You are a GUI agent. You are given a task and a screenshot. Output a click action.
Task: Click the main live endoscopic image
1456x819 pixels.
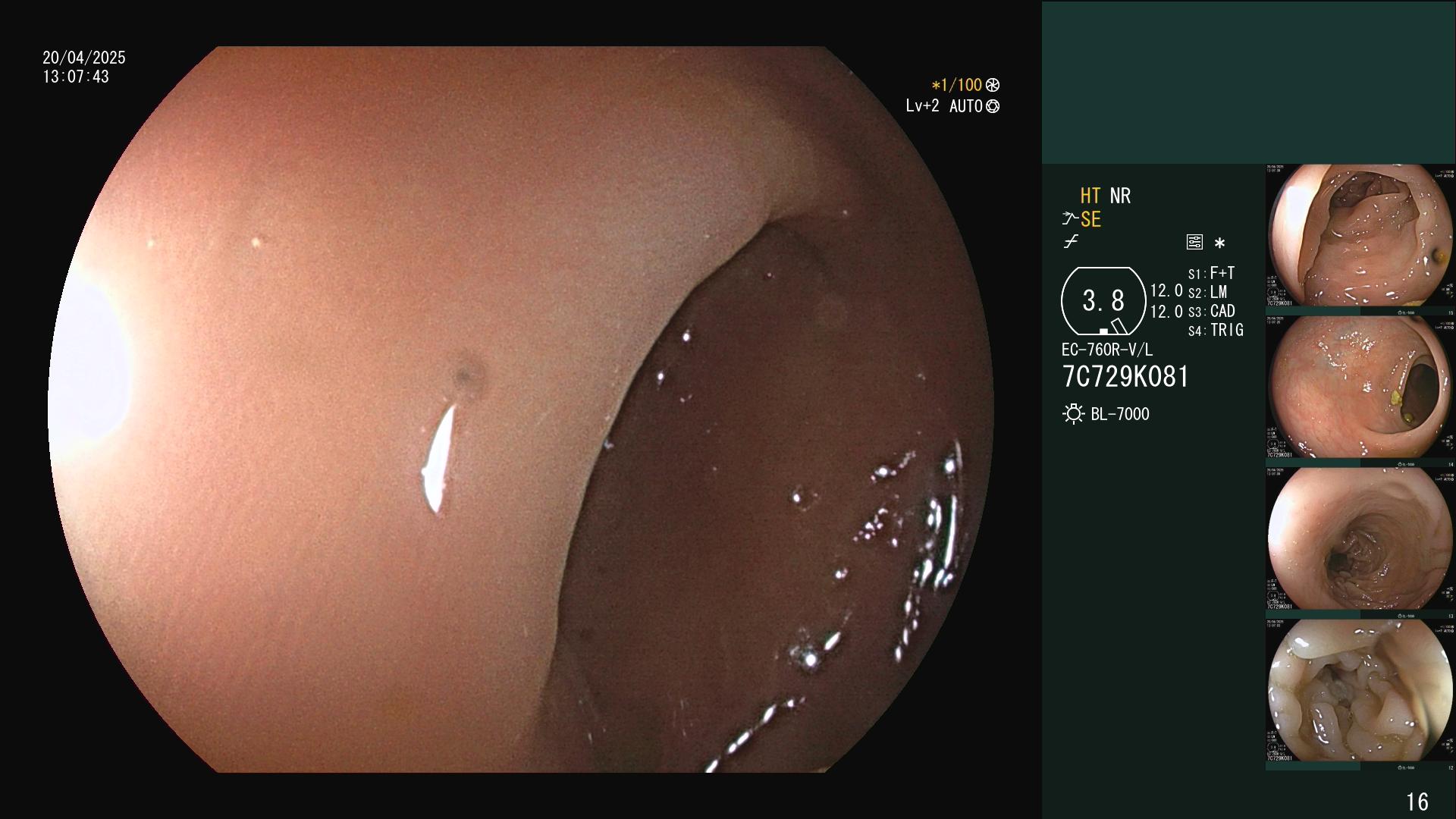tap(521, 409)
